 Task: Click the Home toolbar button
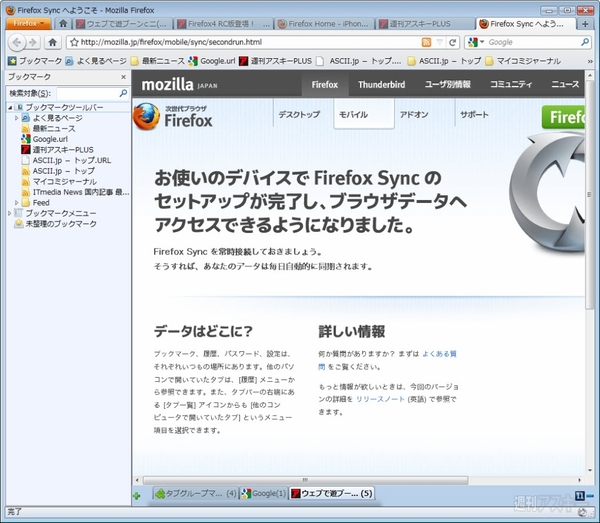click(x=53, y=42)
